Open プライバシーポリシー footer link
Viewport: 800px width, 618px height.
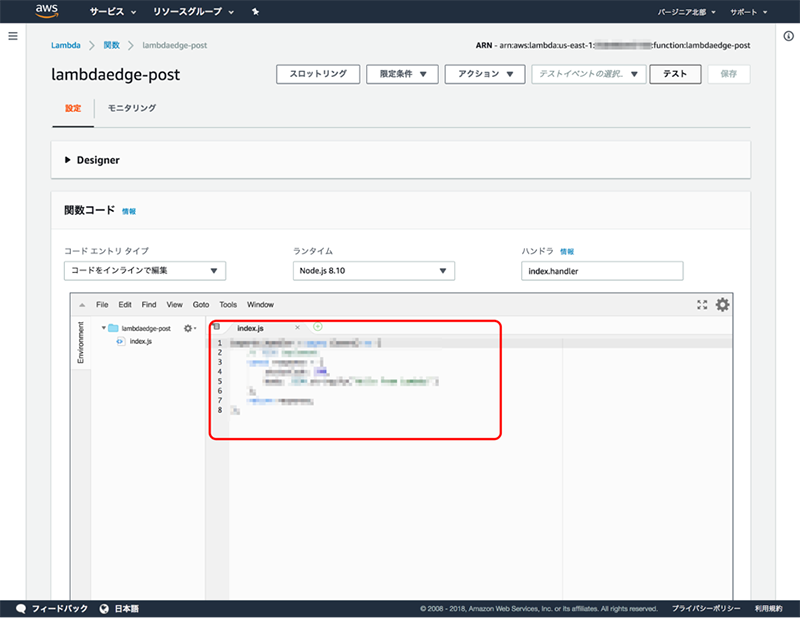(706, 608)
